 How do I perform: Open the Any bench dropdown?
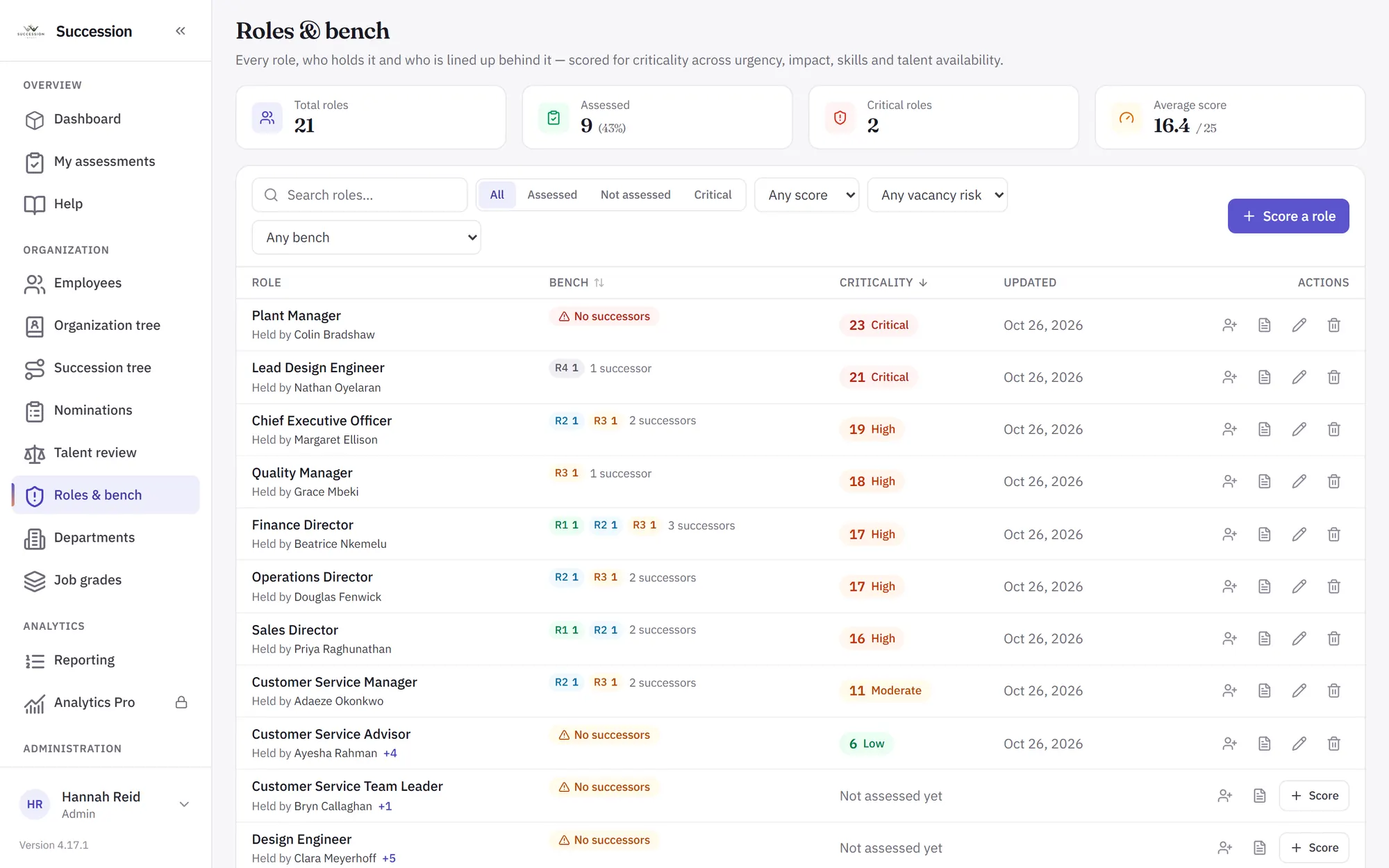pos(367,237)
